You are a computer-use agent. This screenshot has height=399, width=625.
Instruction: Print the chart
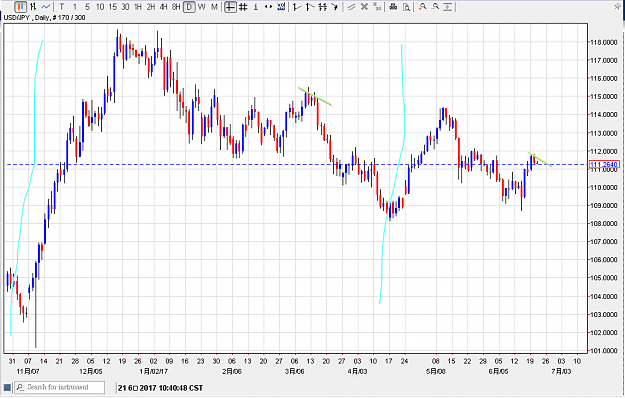click(393, 7)
